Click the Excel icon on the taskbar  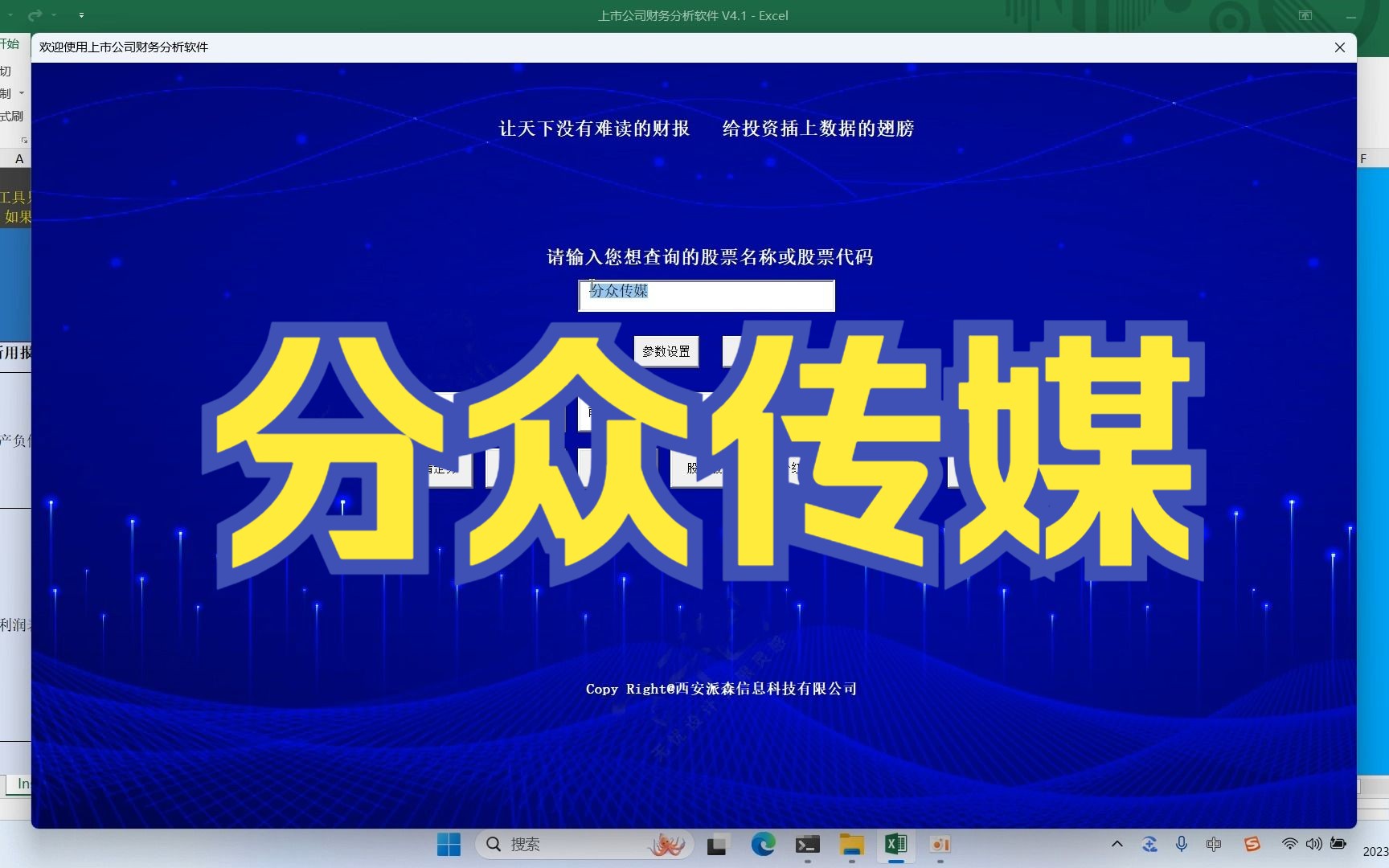(x=895, y=845)
